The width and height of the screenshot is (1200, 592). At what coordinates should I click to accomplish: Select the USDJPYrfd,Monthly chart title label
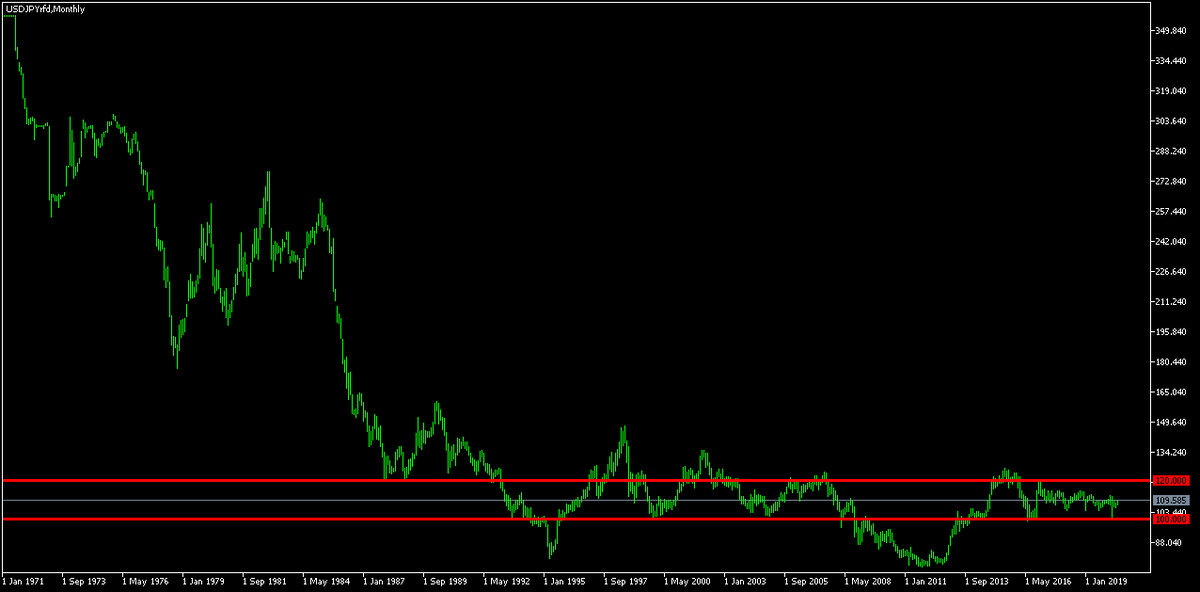pyautogui.click(x=45, y=8)
